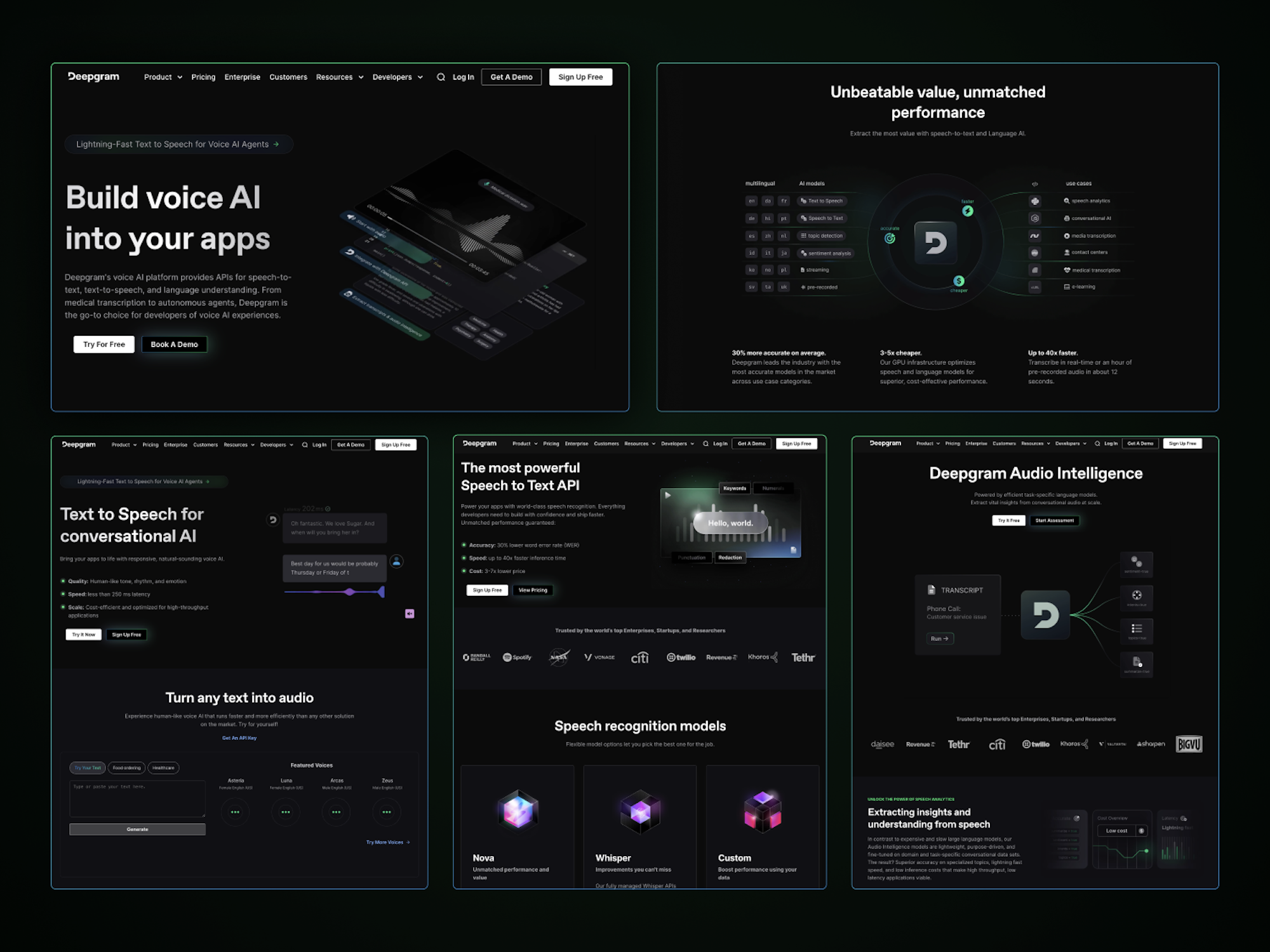Expand Developers dropdown in homepage panel
The image size is (1270, 952).
click(398, 77)
